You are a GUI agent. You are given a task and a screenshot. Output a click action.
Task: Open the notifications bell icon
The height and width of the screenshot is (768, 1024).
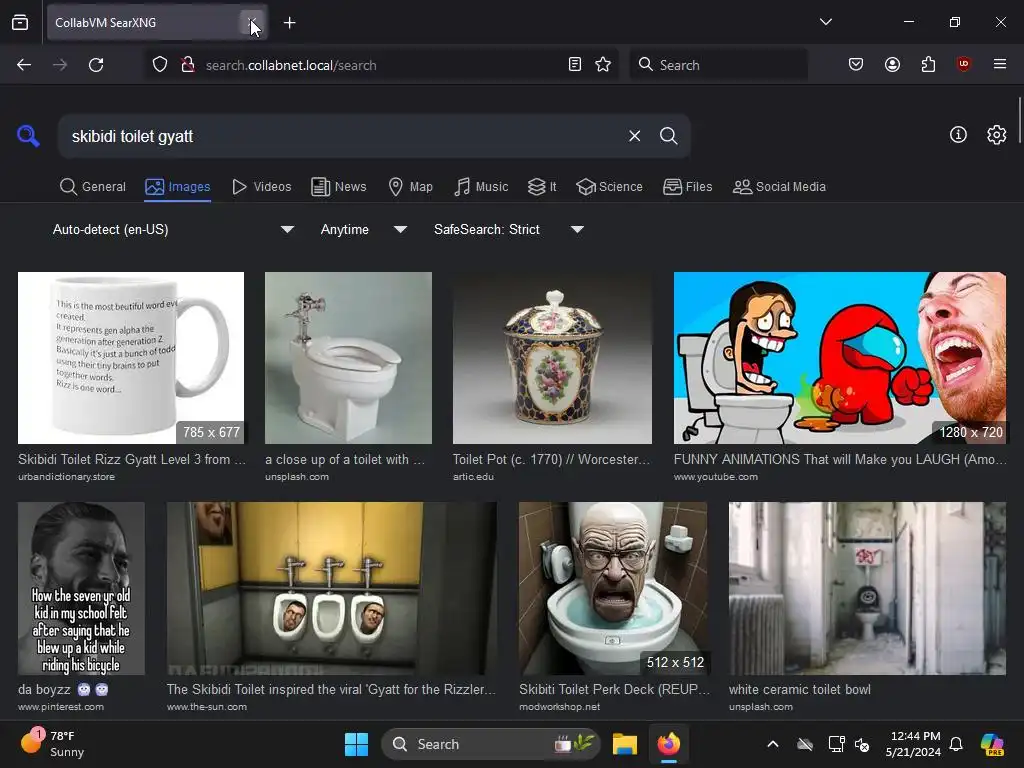(956, 744)
